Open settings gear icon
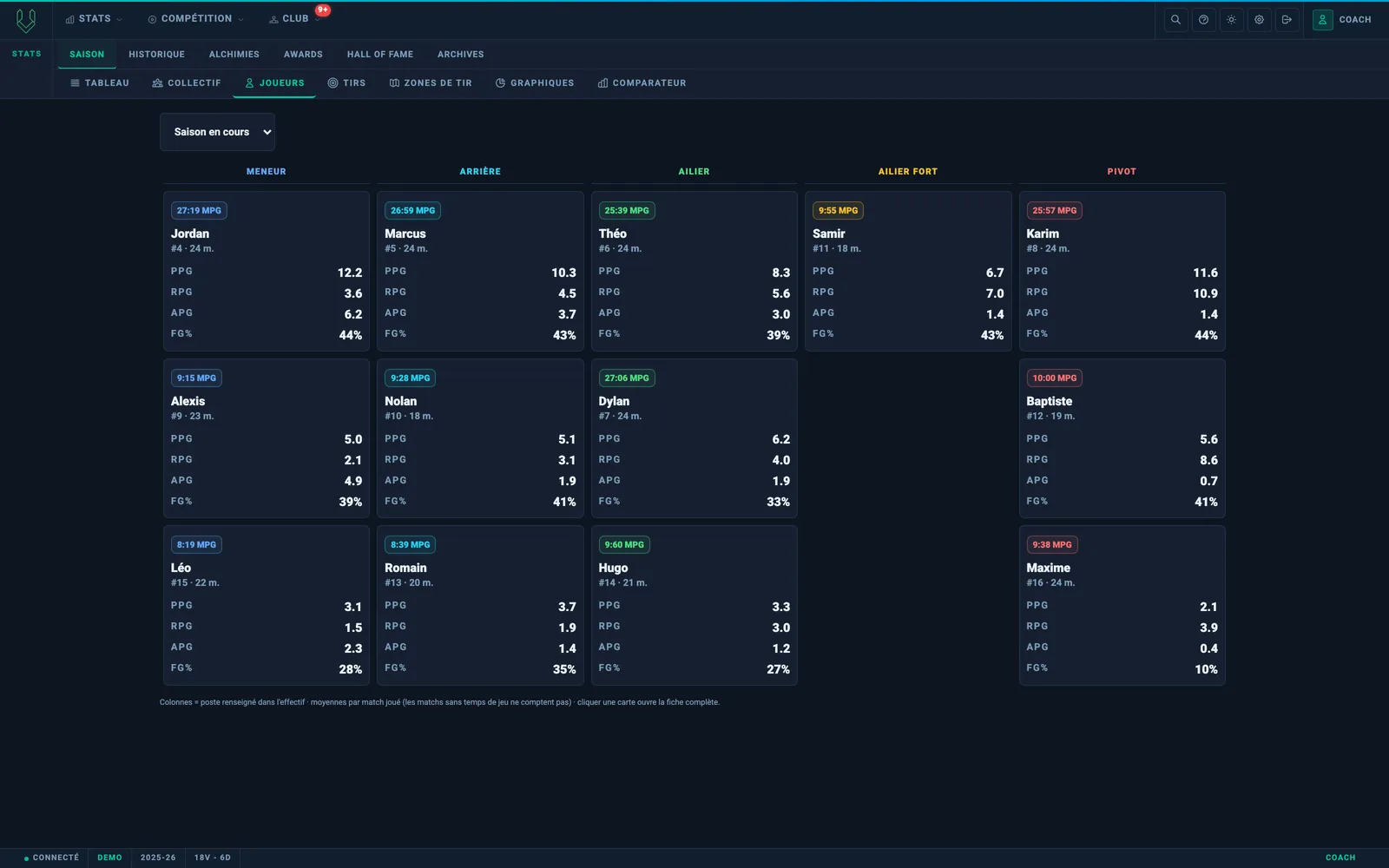This screenshot has height=868, width=1389. pos(1259,19)
